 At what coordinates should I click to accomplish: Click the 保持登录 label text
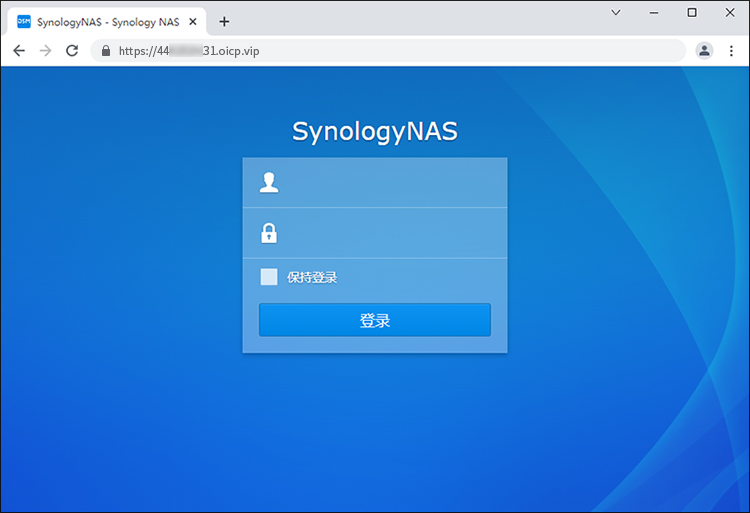312,277
